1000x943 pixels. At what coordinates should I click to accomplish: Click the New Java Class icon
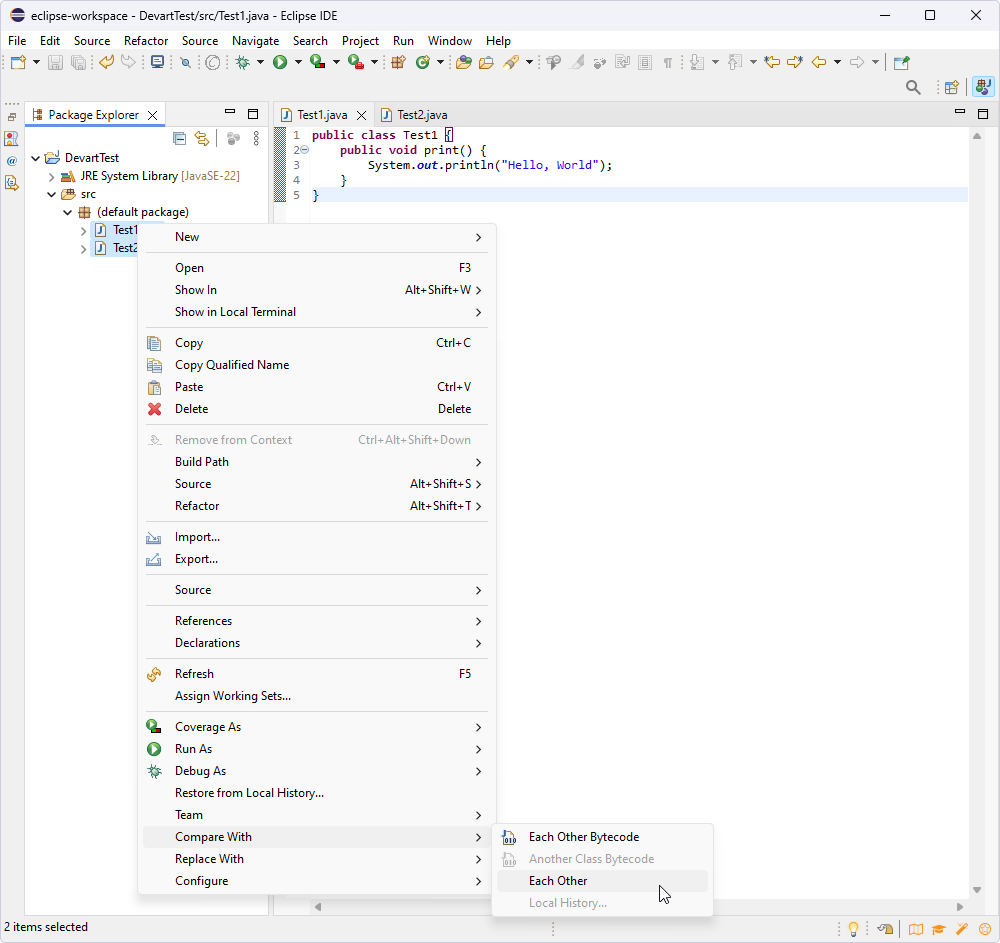pyautogui.click(x=422, y=62)
